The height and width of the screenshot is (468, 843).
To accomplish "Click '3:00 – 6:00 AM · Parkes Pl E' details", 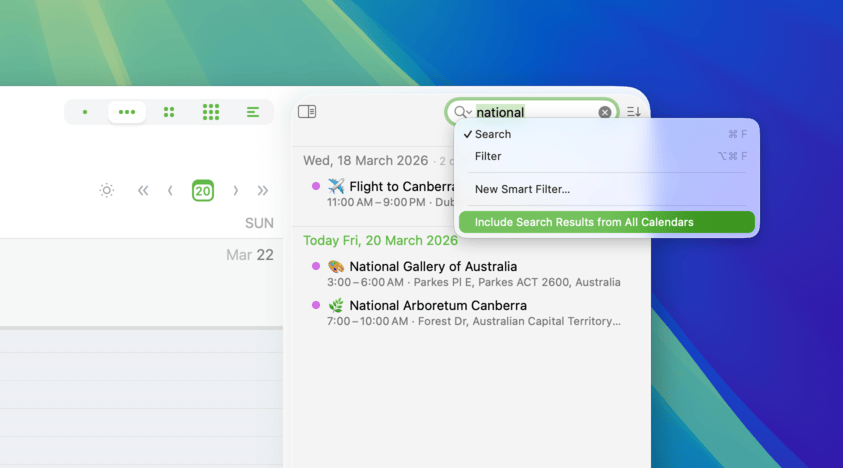I will click(x=474, y=282).
